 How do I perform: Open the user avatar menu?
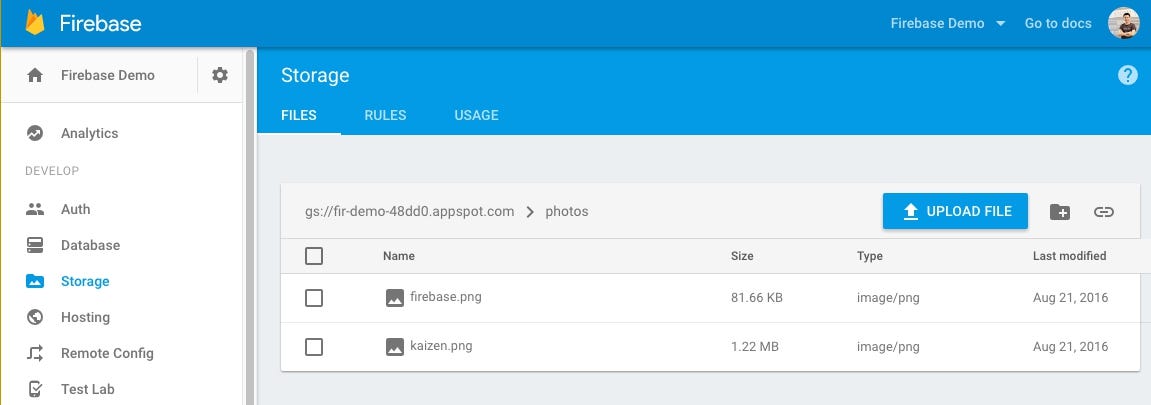click(1123, 23)
